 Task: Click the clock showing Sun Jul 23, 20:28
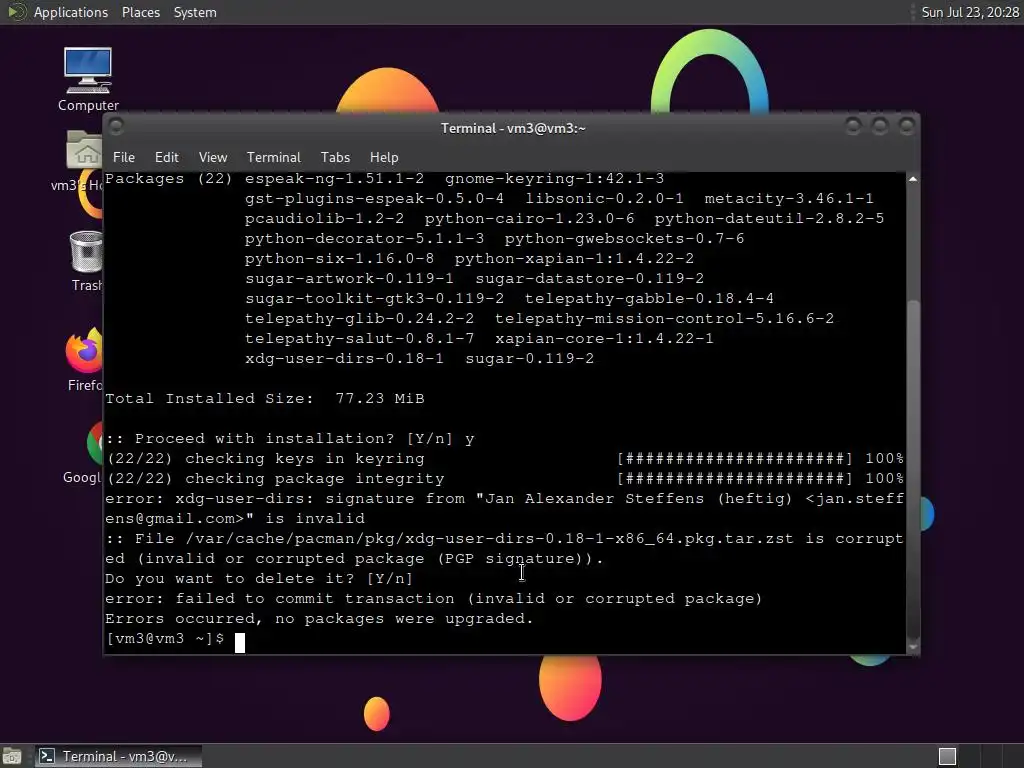[x=970, y=12]
